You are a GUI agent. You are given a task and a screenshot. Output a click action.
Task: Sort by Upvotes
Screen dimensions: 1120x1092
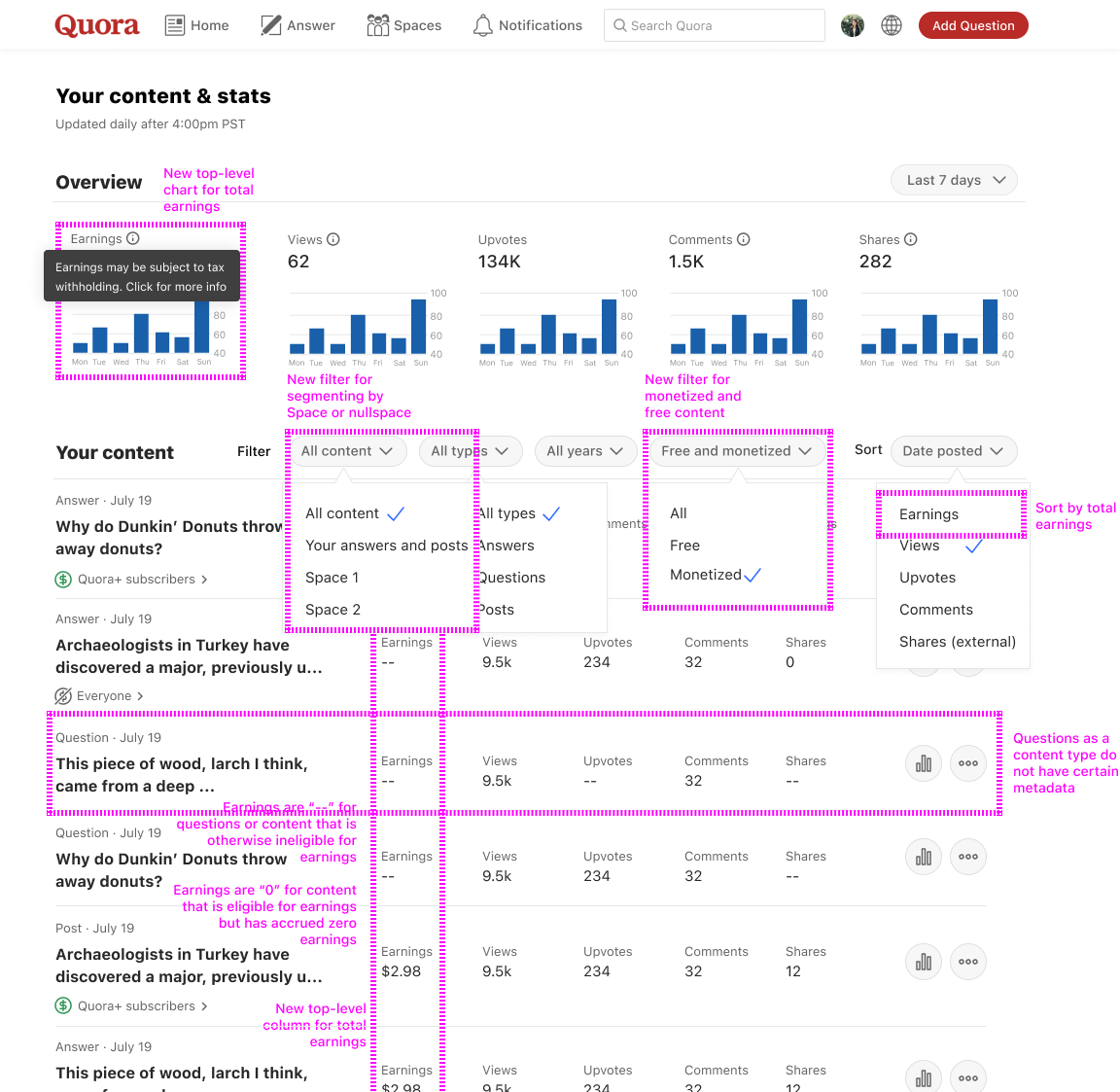pos(927,578)
